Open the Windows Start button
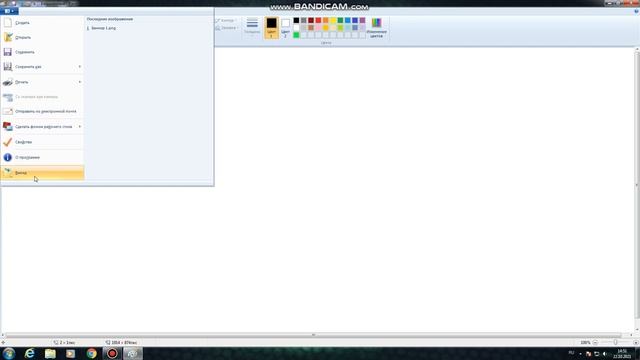The width and height of the screenshot is (640, 360). click(x=9, y=353)
